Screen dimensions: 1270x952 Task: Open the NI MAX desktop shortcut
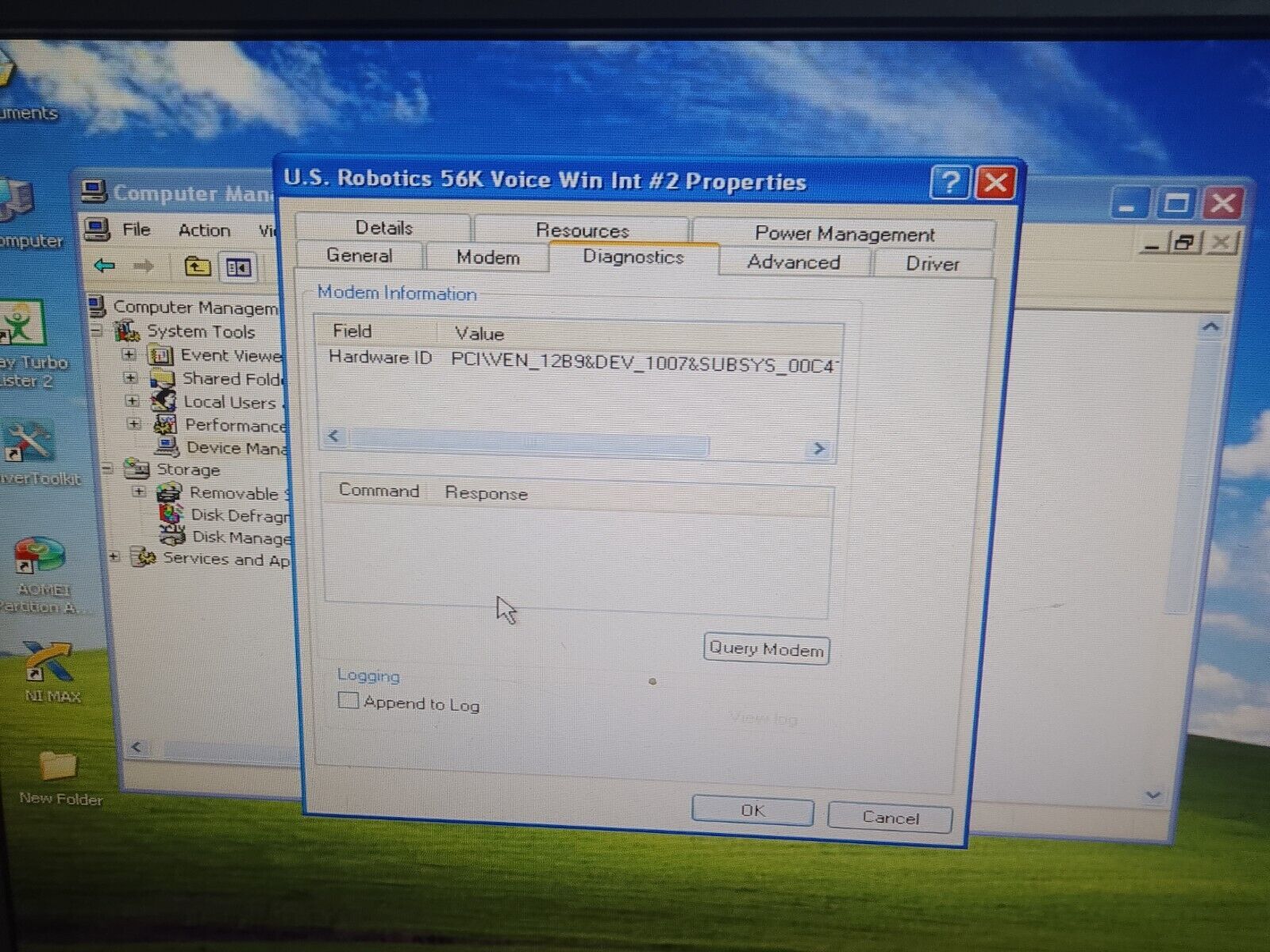[51, 672]
